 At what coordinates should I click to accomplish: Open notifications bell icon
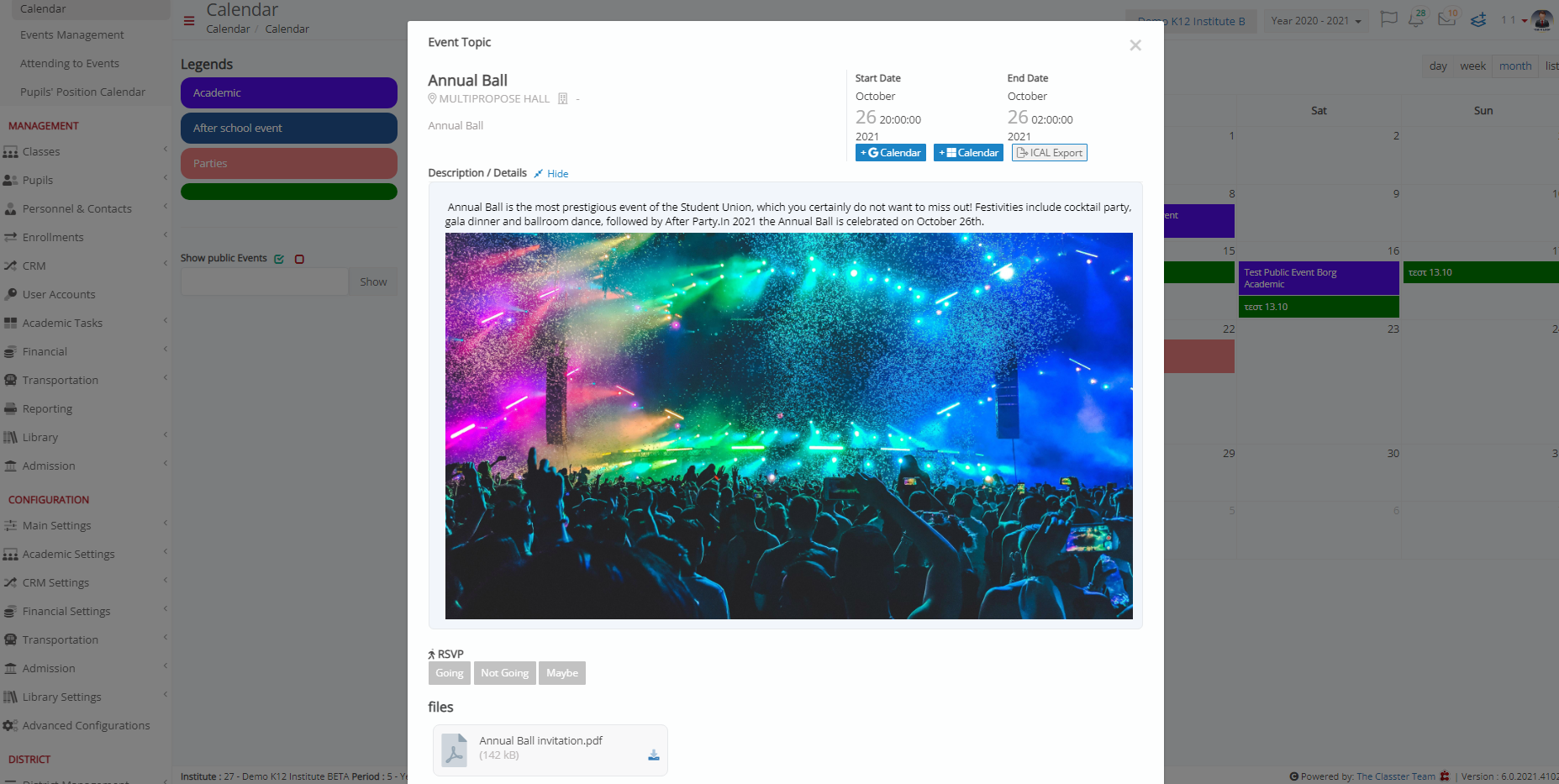pyautogui.click(x=1417, y=18)
